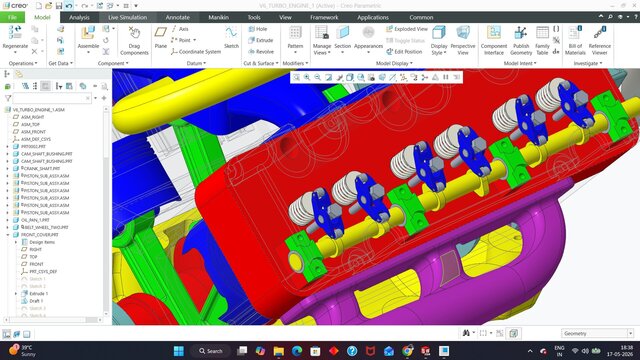
Task: Open the Geometry selection filter combo box
Action: [x=597, y=333]
